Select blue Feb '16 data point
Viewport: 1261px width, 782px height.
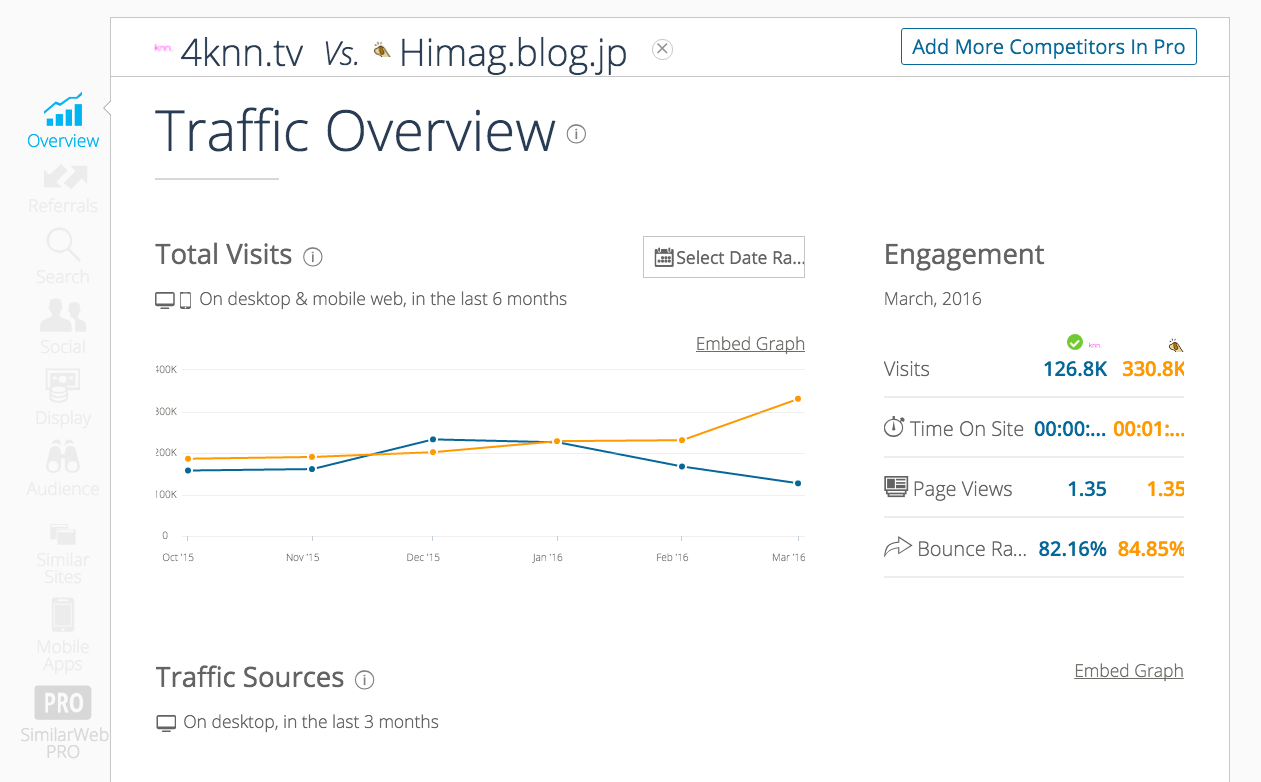(x=682, y=466)
